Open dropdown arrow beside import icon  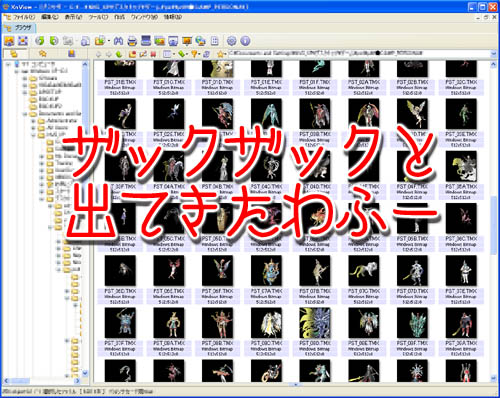point(109,41)
